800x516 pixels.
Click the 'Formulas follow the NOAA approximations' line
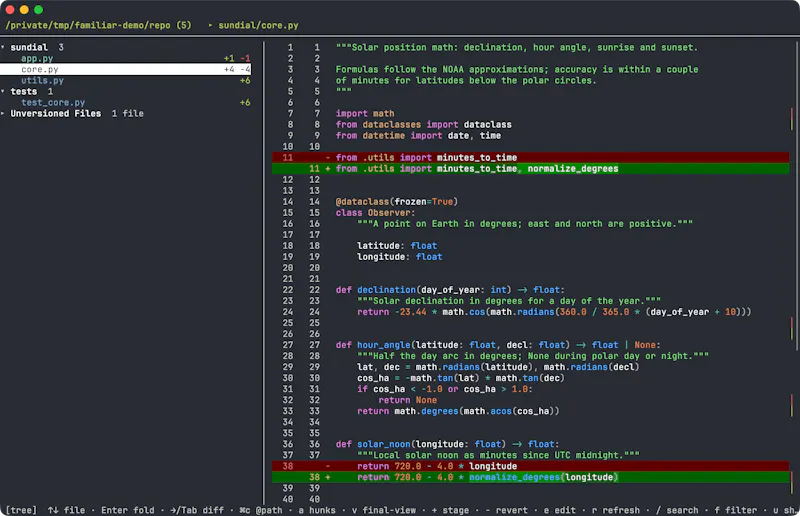tap(517, 69)
